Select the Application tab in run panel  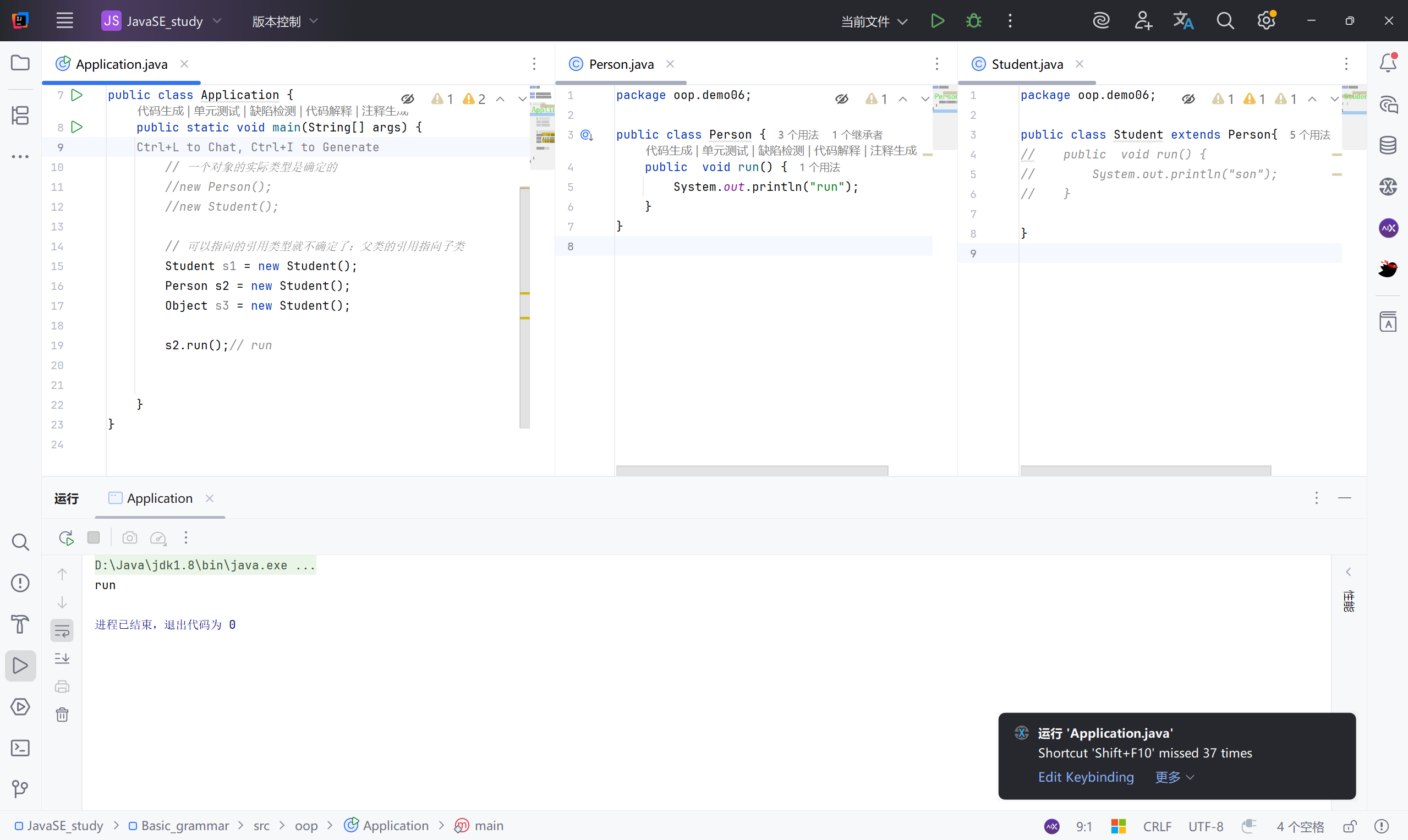[x=159, y=498]
